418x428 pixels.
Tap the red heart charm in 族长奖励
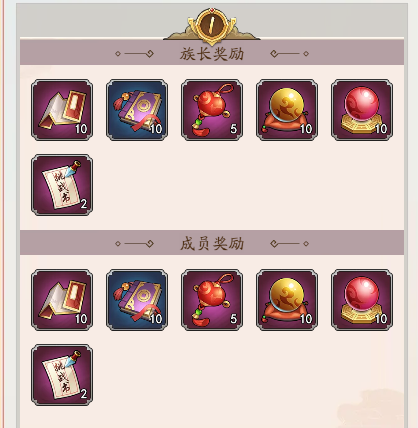212,110
